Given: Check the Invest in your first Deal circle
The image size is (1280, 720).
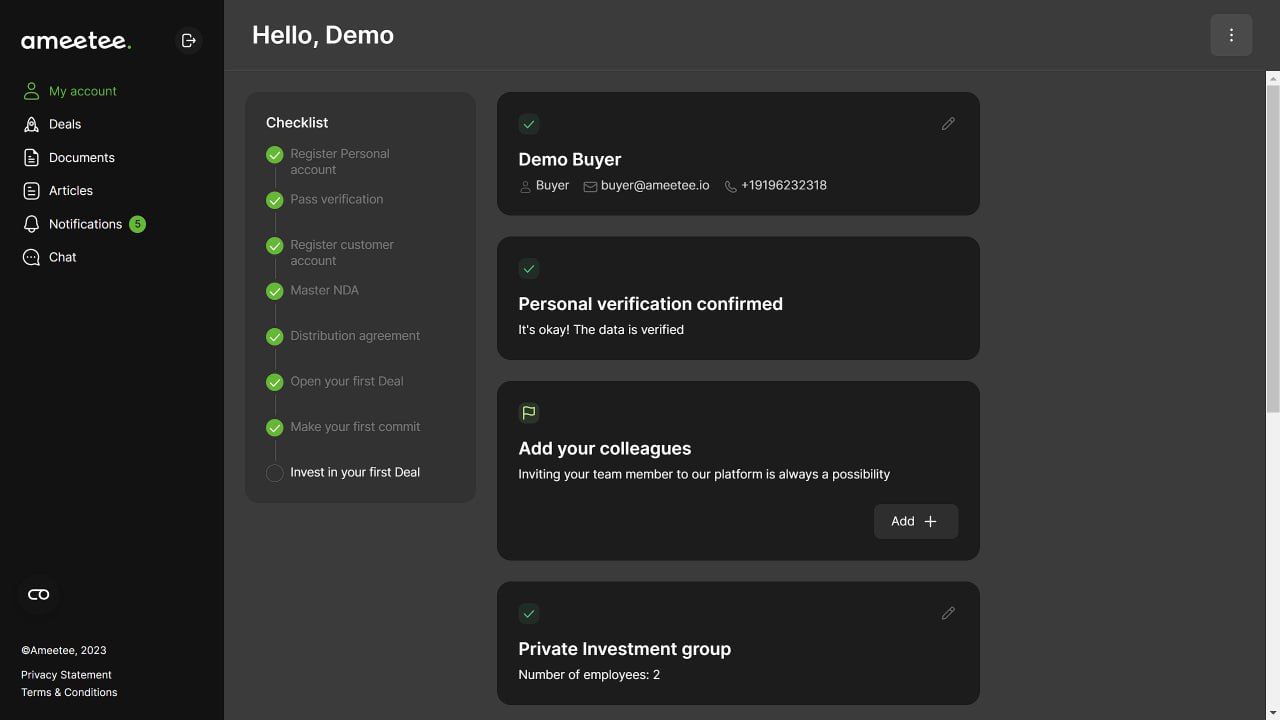Looking at the screenshot, I should [x=274, y=473].
